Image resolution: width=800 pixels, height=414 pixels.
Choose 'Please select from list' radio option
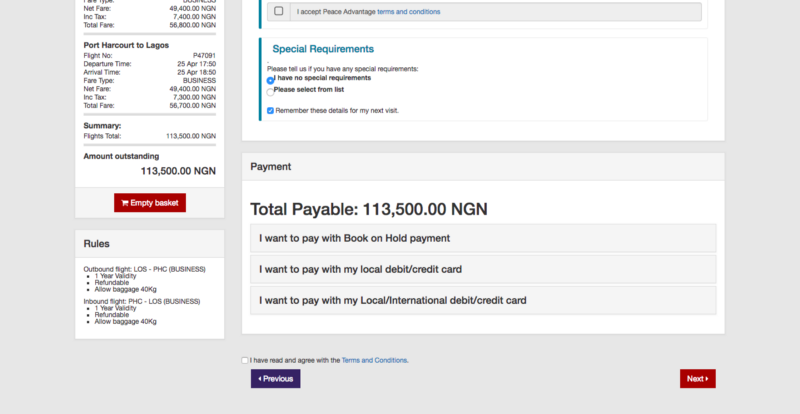click(270, 90)
